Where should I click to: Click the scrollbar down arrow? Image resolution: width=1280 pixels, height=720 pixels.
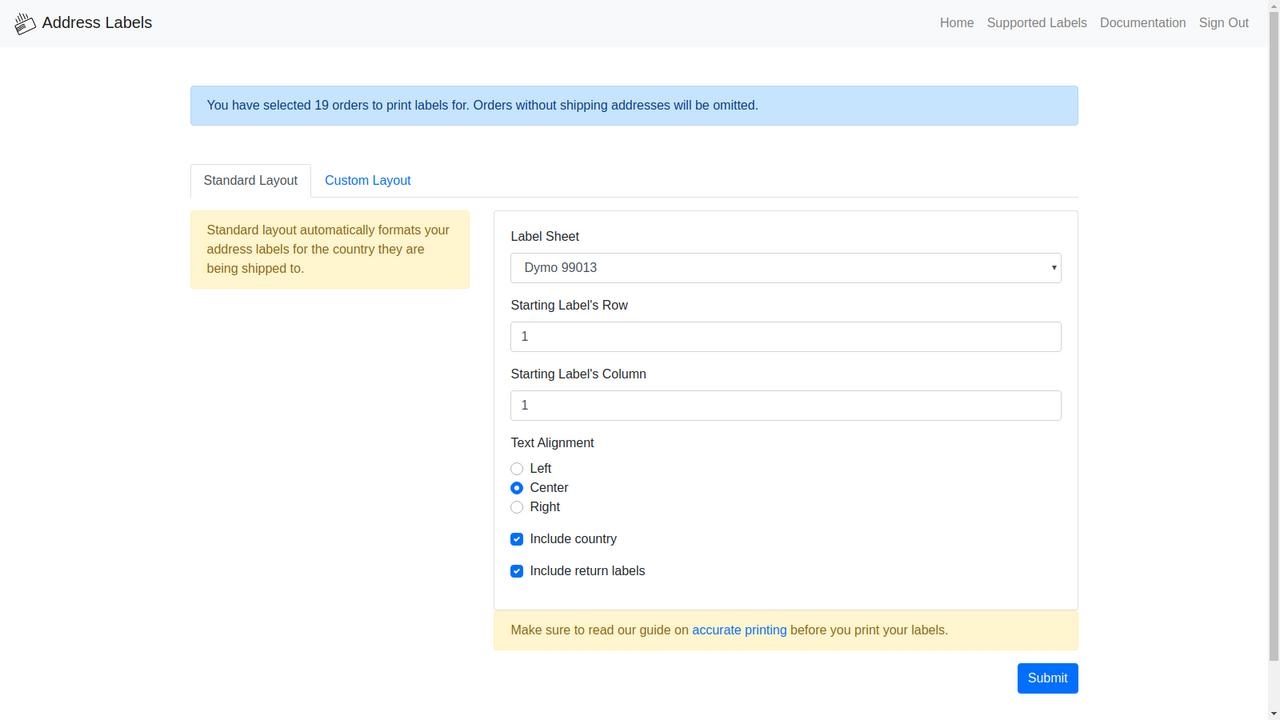point(1273,713)
